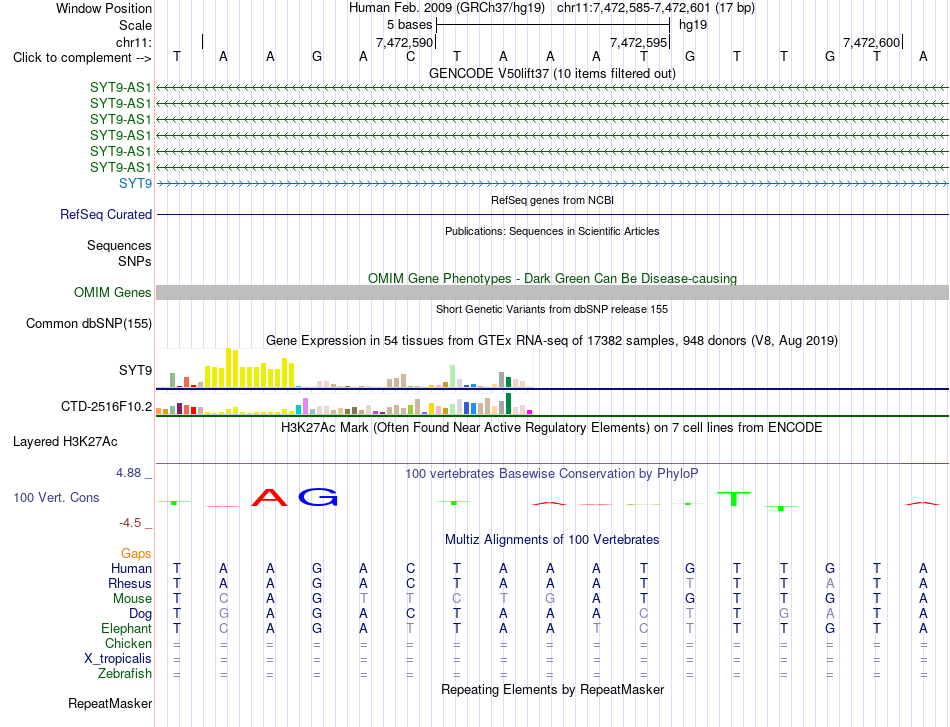The height and width of the screenshot is (727, 950).
Task: Click the Sequences track label
Action: point(119,245)
